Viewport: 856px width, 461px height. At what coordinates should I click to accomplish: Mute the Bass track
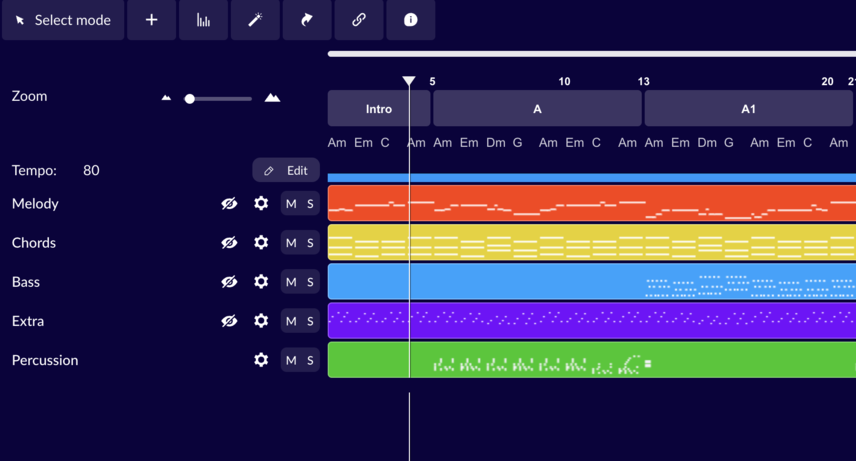pyautogui.click(x=291, y=282)
